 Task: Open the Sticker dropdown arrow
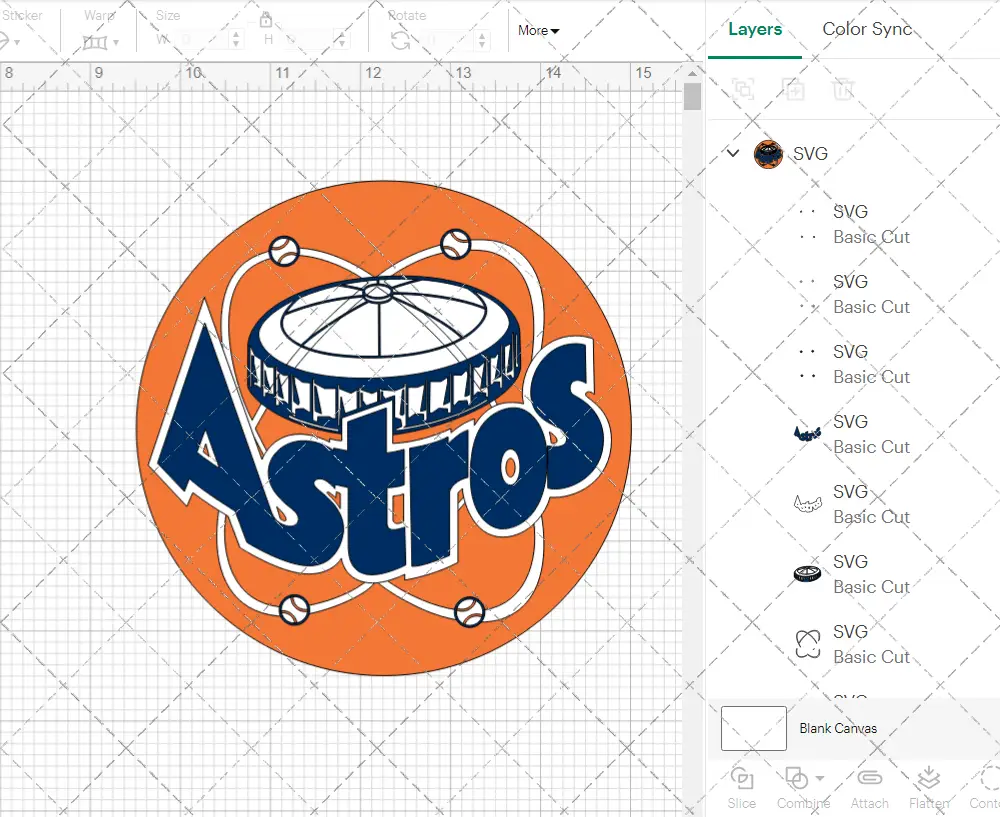point(17,43)
